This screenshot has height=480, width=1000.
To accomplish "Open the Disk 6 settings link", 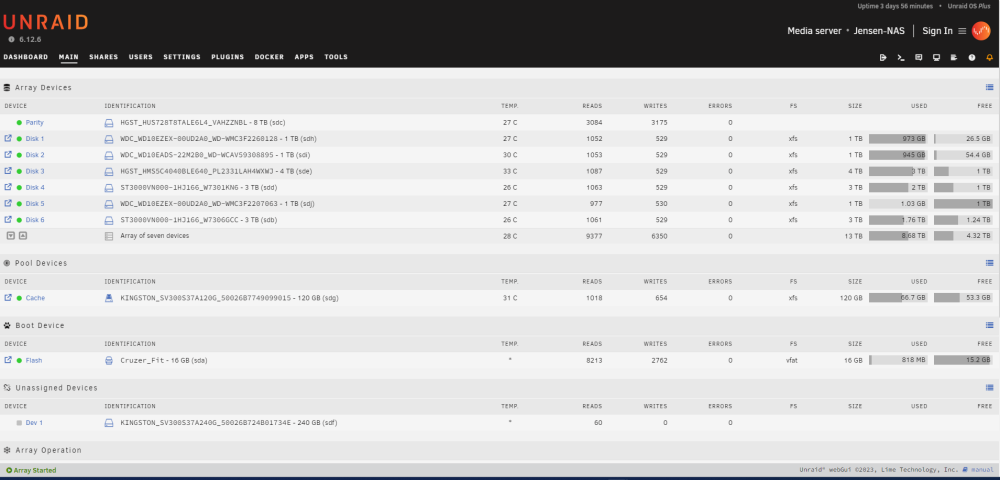I will (x=35, y=220).
